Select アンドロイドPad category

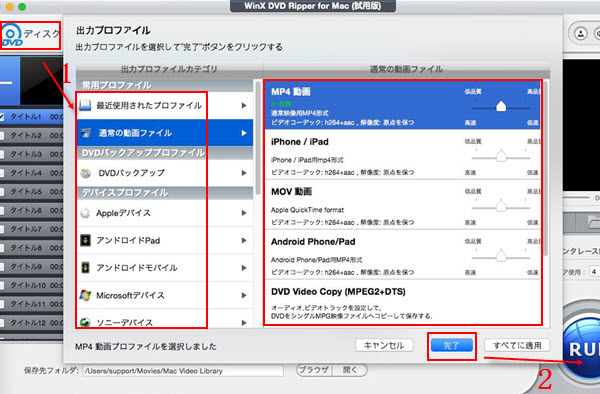165,240
